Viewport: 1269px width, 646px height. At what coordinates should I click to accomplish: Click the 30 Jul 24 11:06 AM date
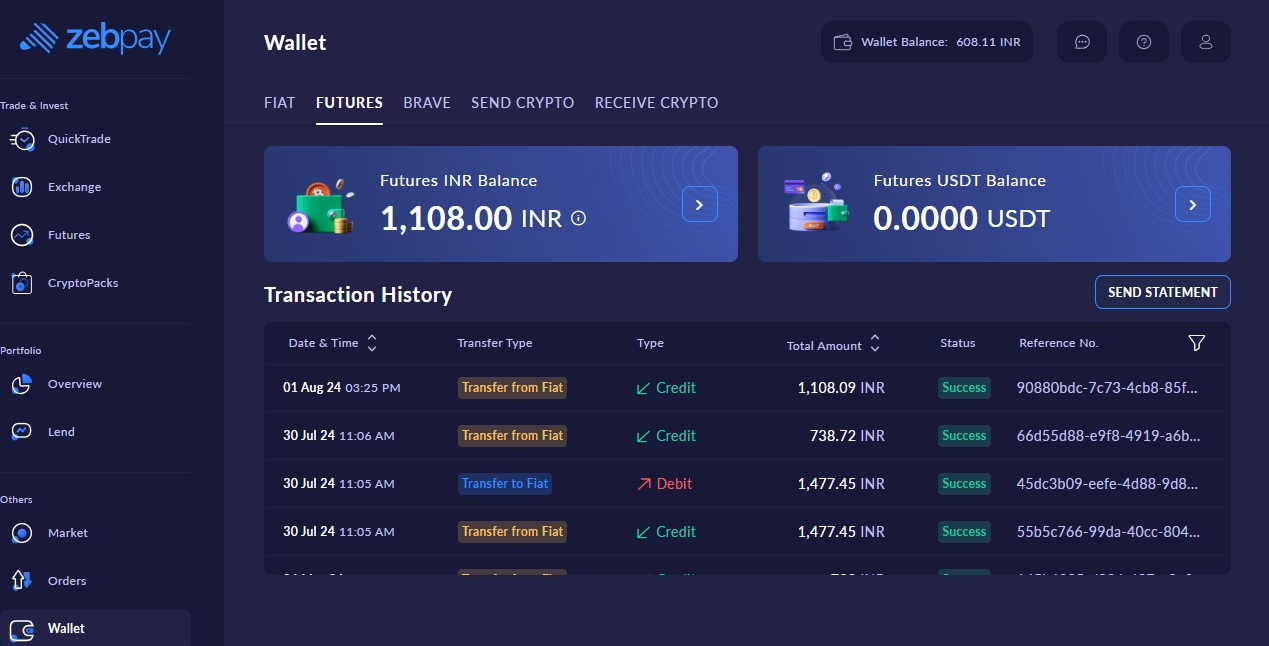(338, 436)
